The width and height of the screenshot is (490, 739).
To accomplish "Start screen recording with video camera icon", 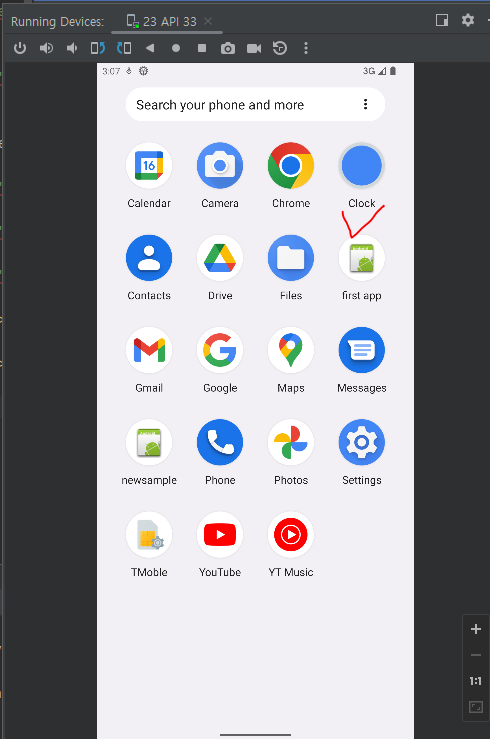I will tap(254, 48).
